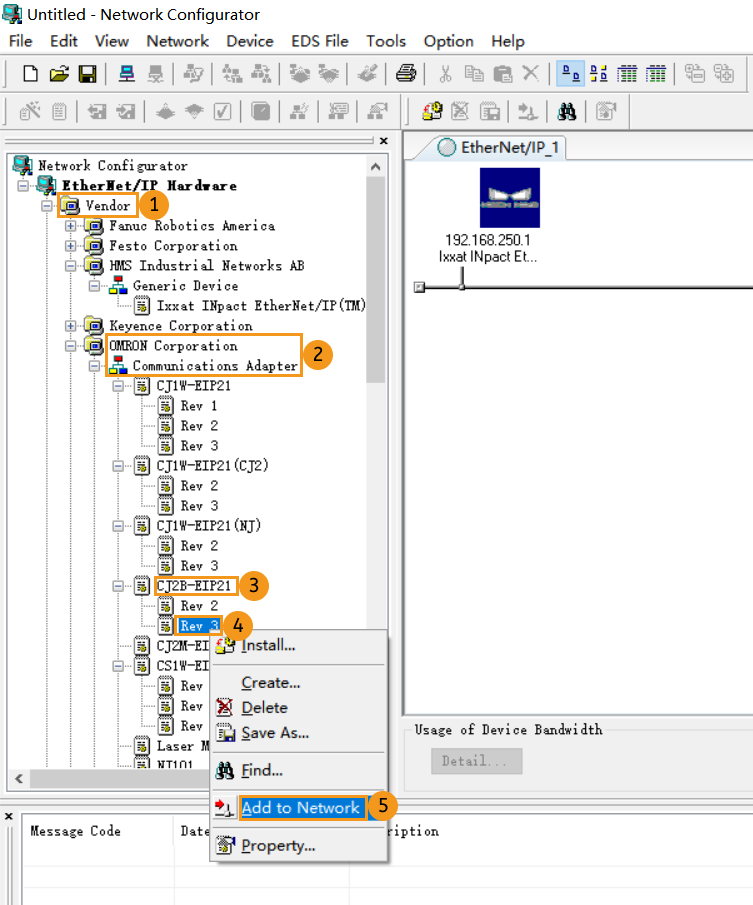Click the Delete EDS toolbar icon
The height and width of the screenshot is (905, 753).
[460, 111]
